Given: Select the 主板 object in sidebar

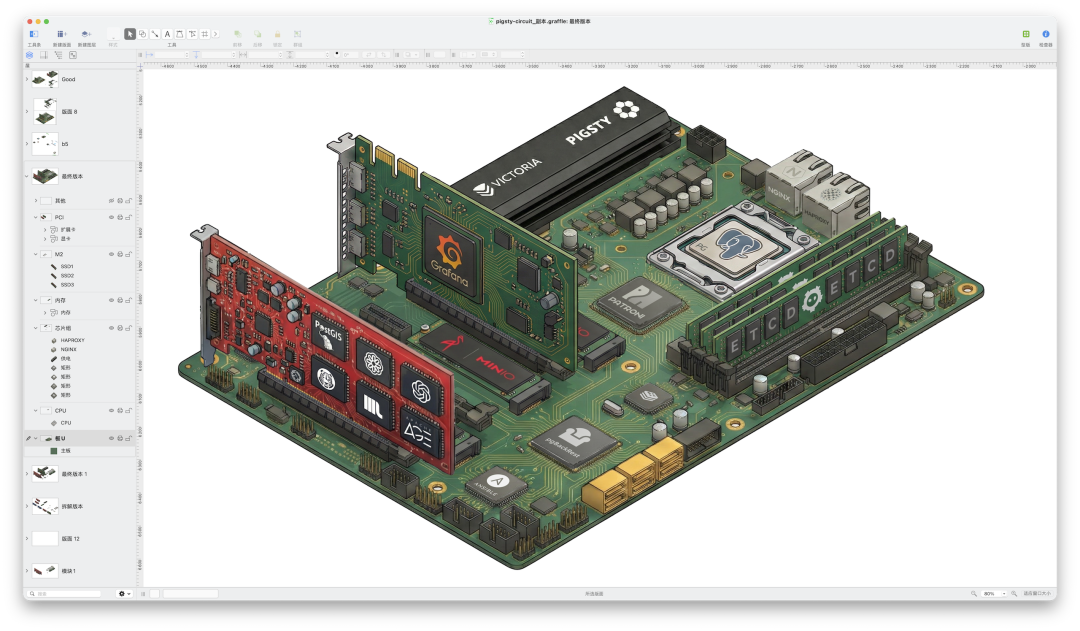Looking at the screenshot, I should [x=65, y=451].
